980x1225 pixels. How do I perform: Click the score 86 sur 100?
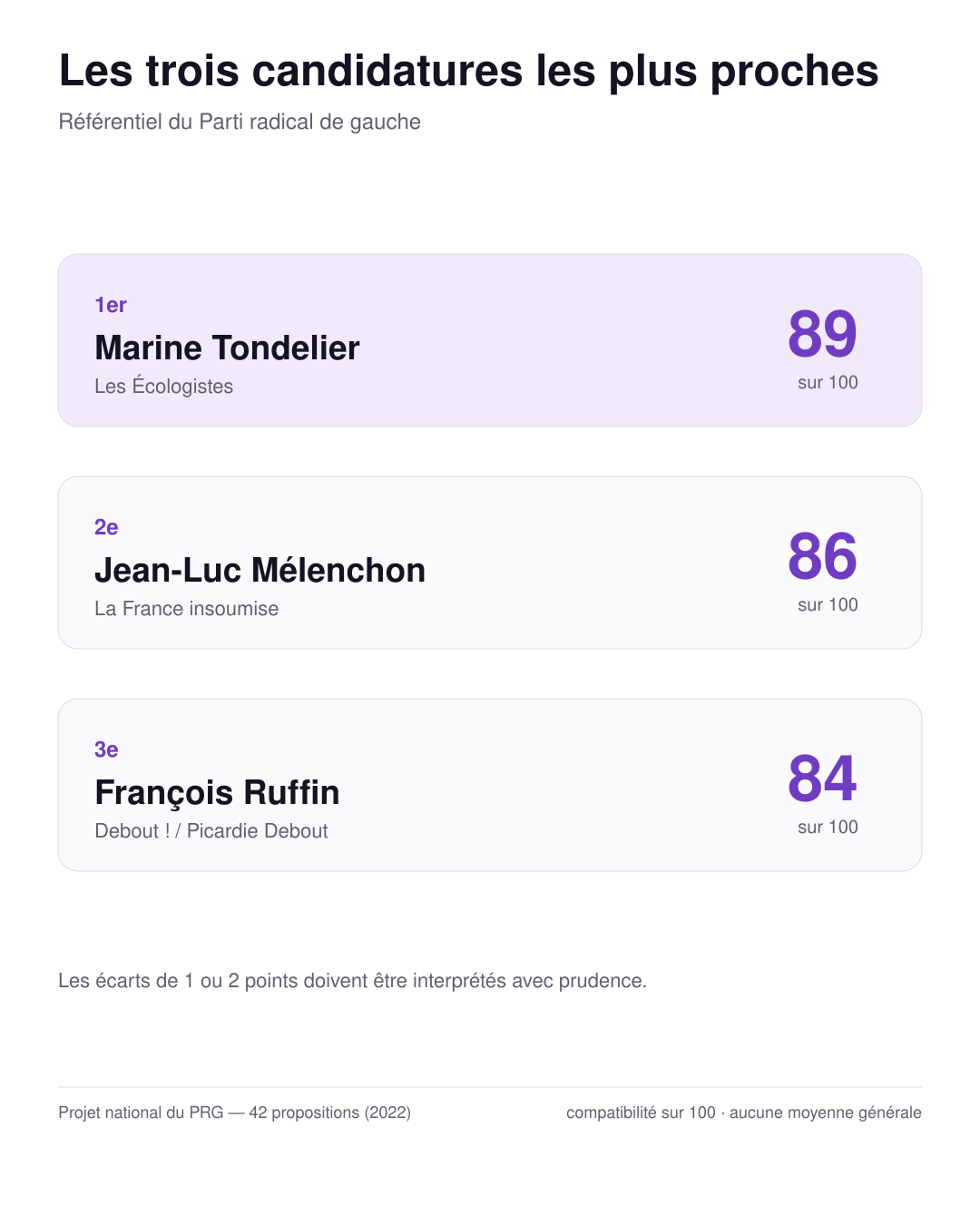tap(823, 570)
